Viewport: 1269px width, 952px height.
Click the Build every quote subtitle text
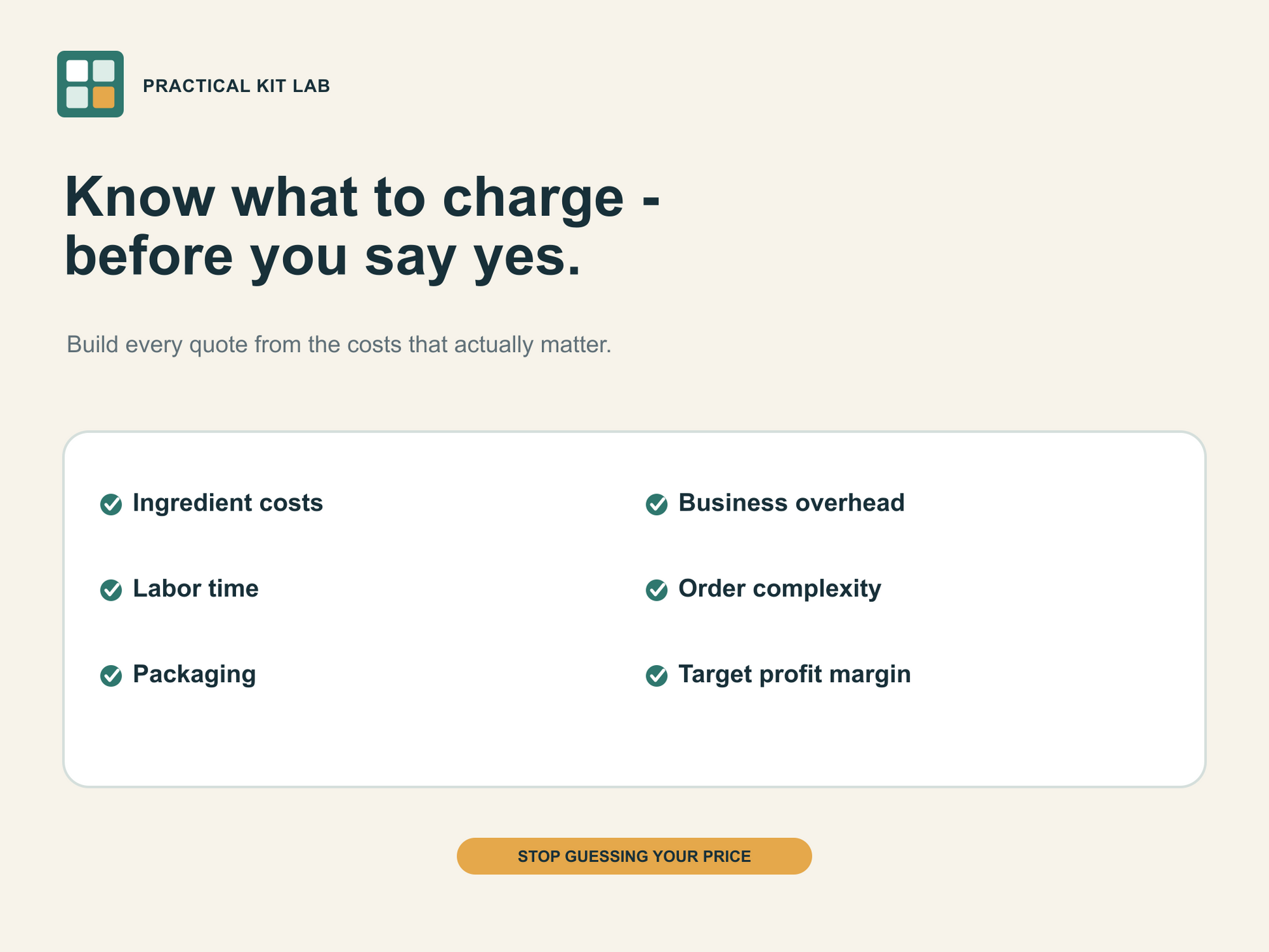point(339,344)
